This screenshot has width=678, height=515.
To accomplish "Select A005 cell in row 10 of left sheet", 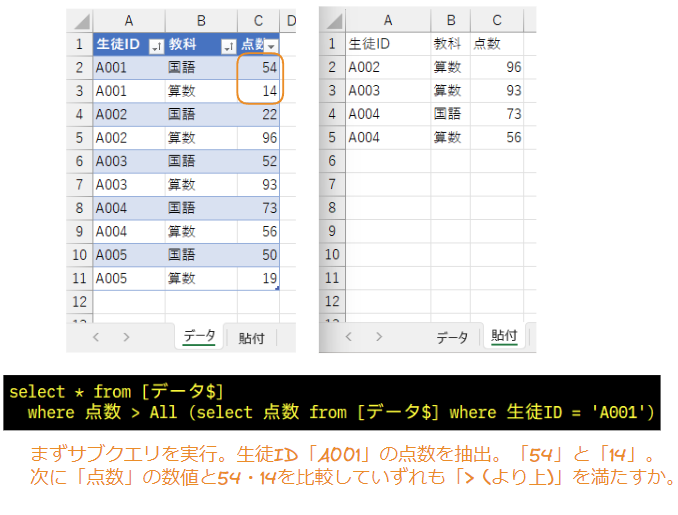I will coord(129,255).
